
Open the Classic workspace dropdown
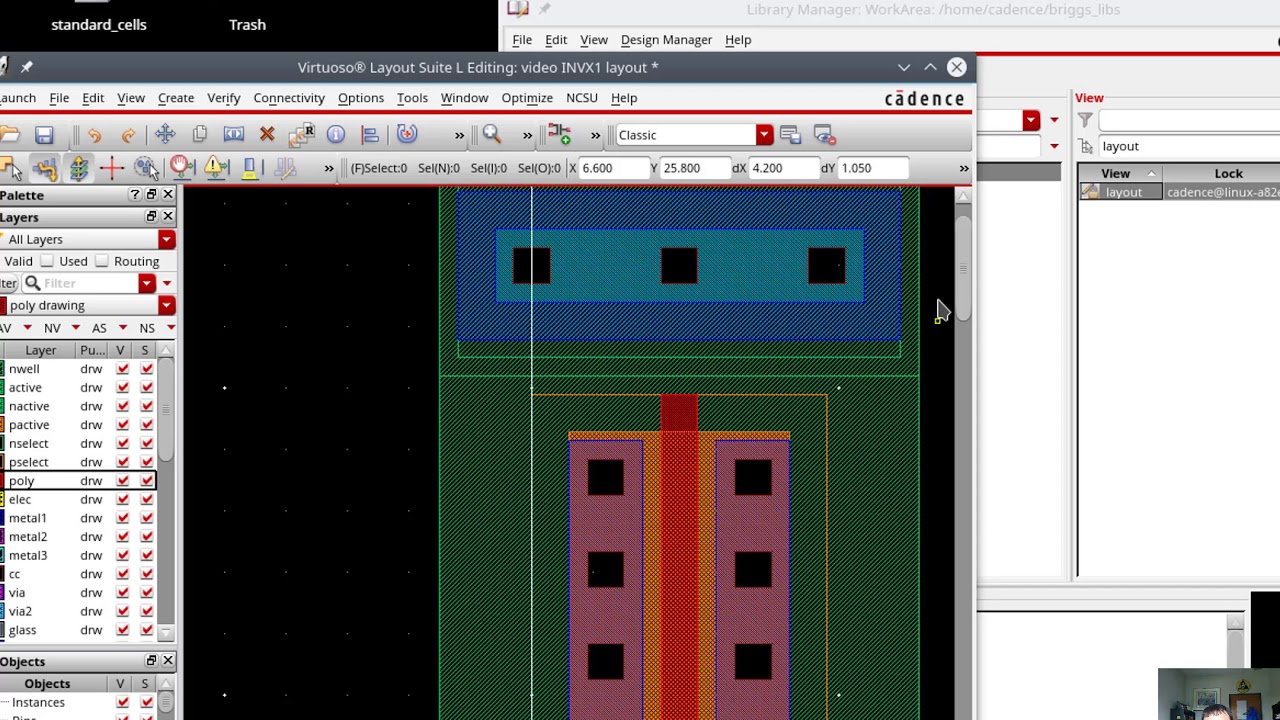[764, 135]
